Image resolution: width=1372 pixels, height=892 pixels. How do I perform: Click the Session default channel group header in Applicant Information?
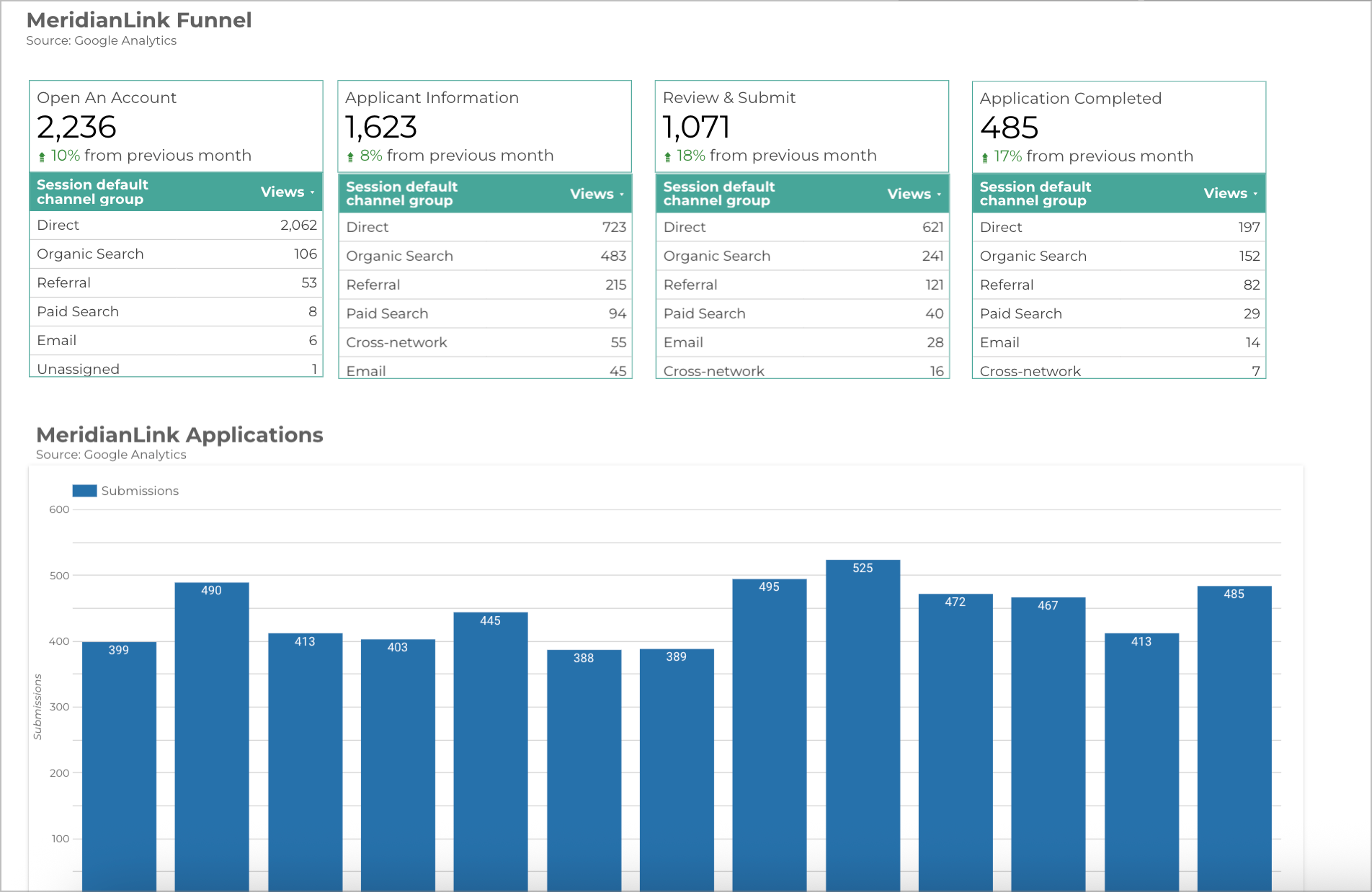tap(401, 194)
